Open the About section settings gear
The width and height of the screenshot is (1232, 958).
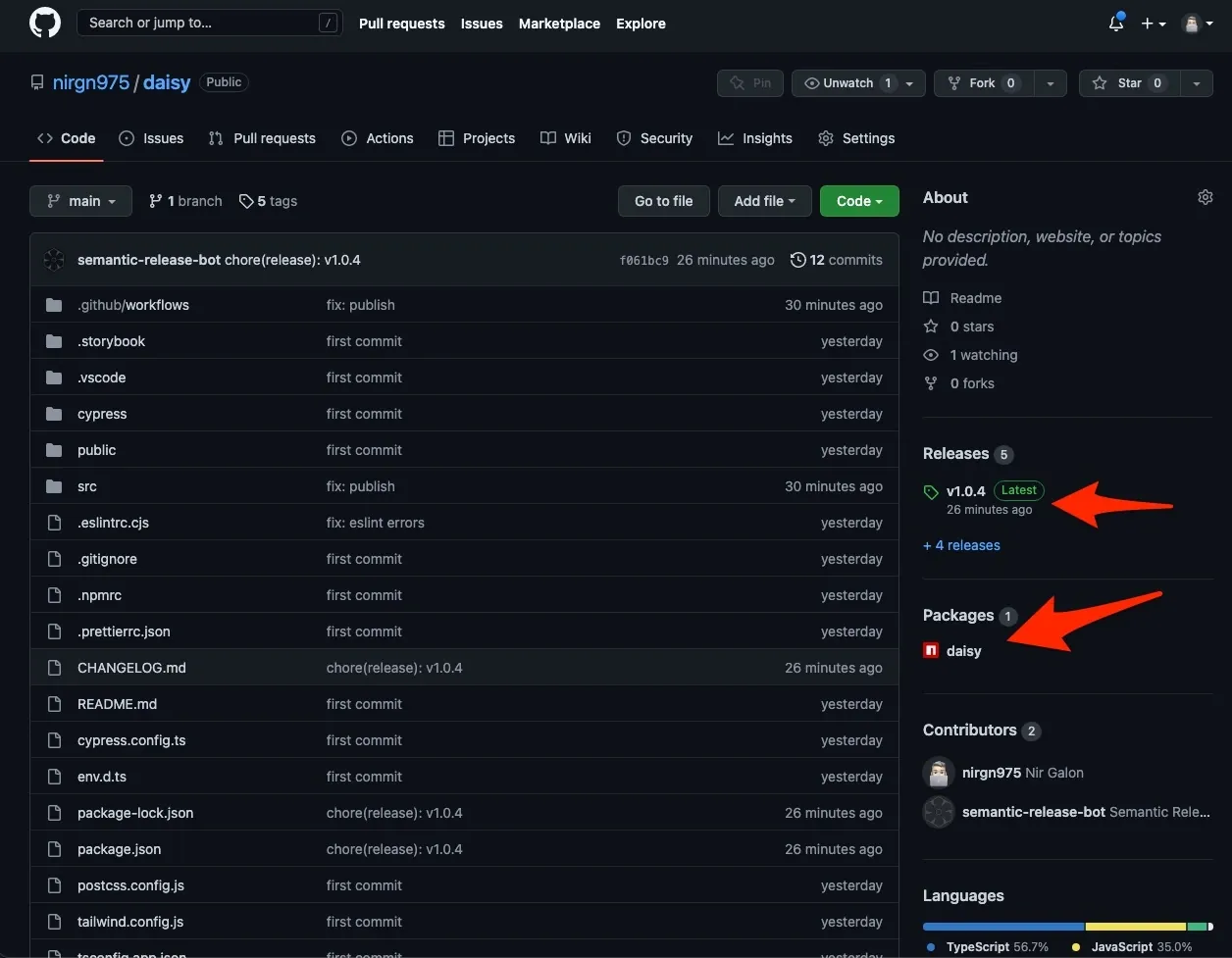1205,196
